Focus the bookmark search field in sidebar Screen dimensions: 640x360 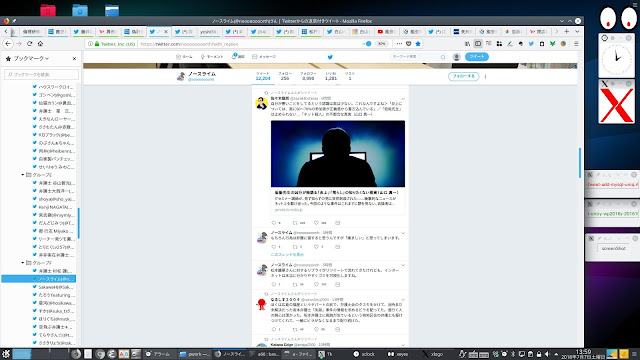click(x=41, y=75)
